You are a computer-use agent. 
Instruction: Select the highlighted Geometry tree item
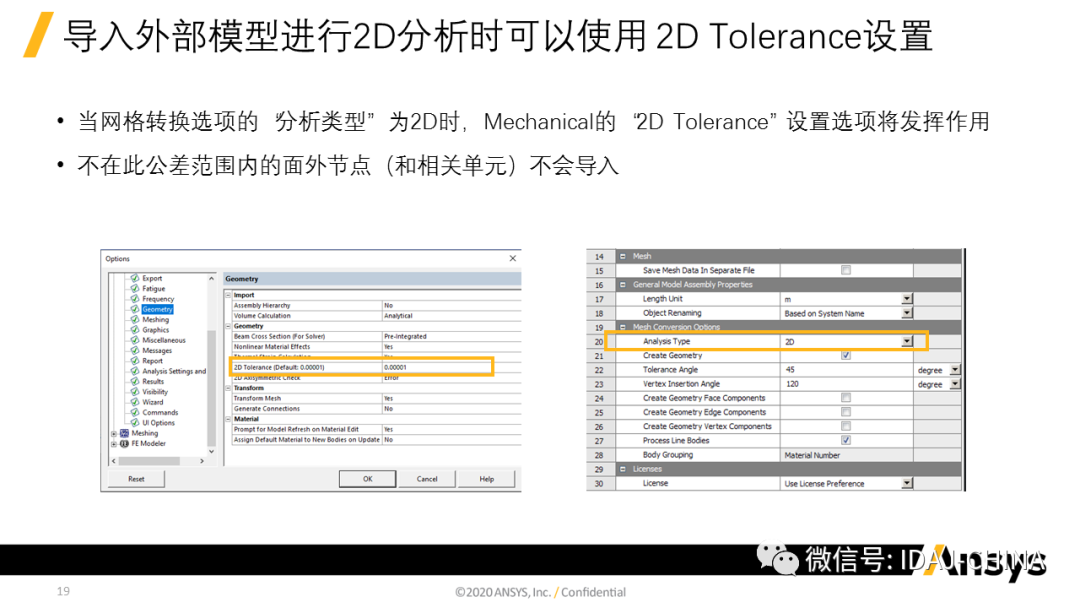[x=158, y=309]
